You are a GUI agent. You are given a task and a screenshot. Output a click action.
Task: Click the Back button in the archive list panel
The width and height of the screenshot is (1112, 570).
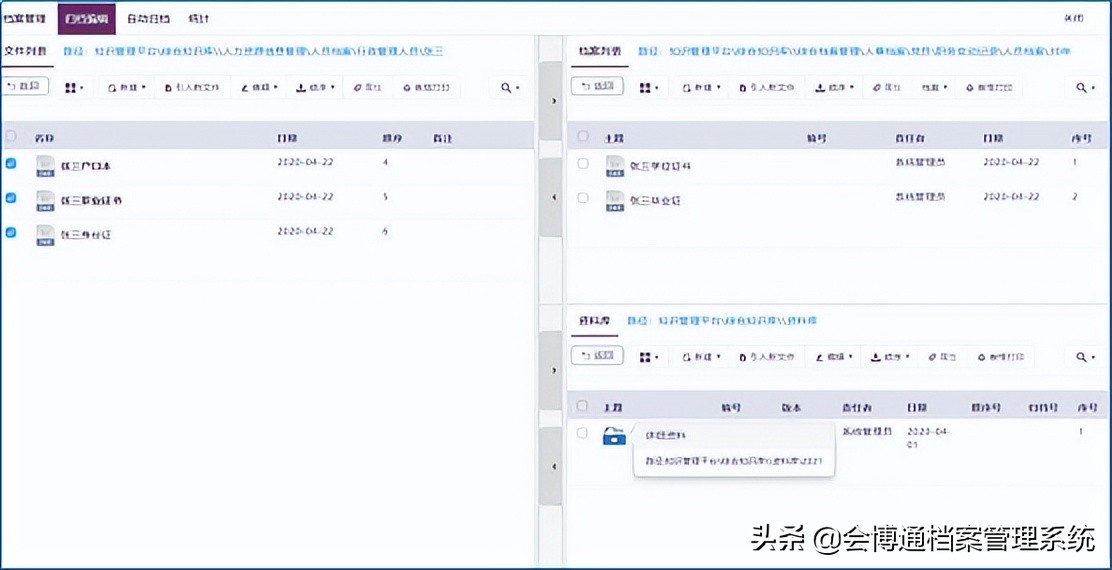597,86
